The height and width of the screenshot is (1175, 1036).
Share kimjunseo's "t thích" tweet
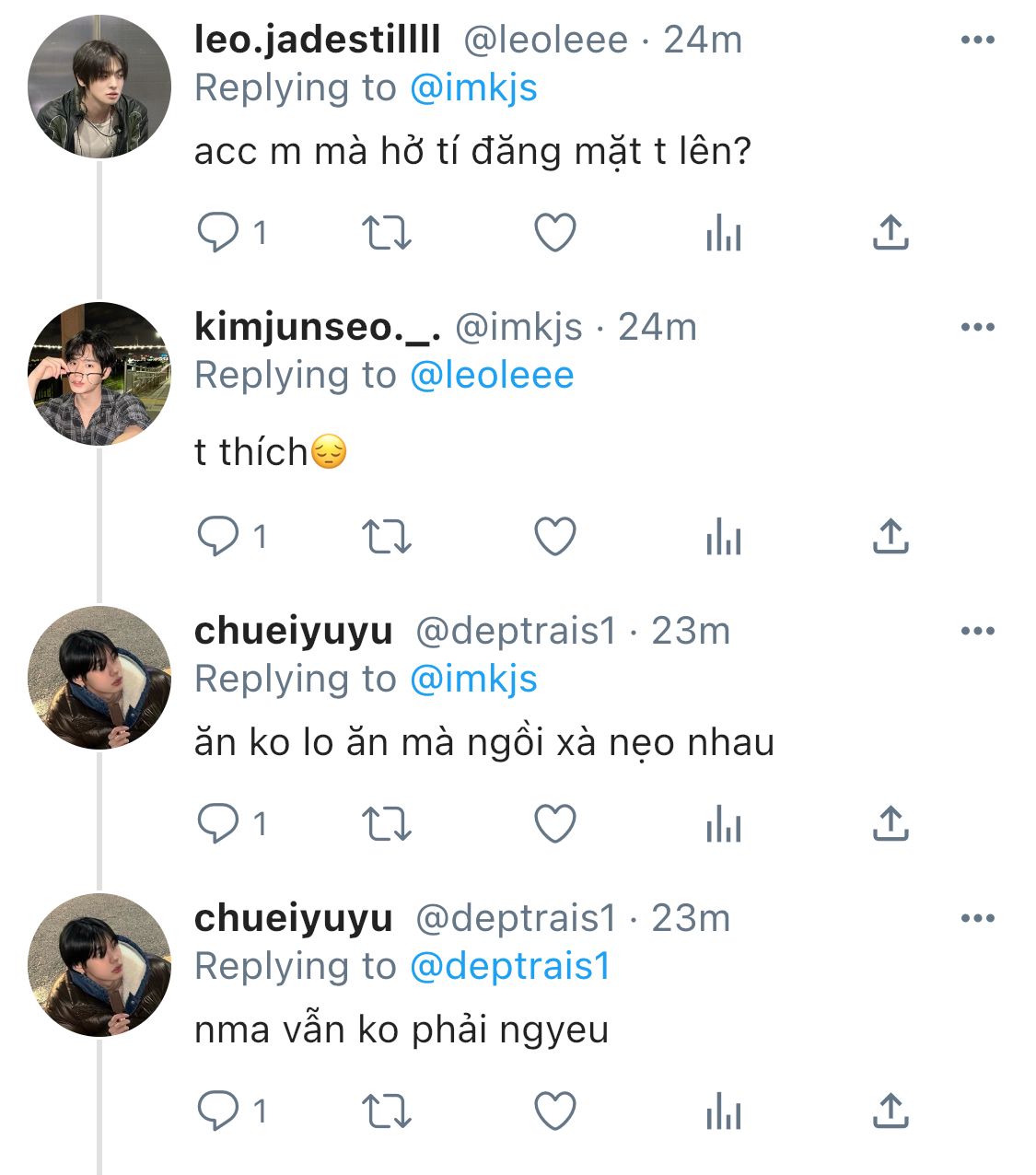(x=890, y=537)
